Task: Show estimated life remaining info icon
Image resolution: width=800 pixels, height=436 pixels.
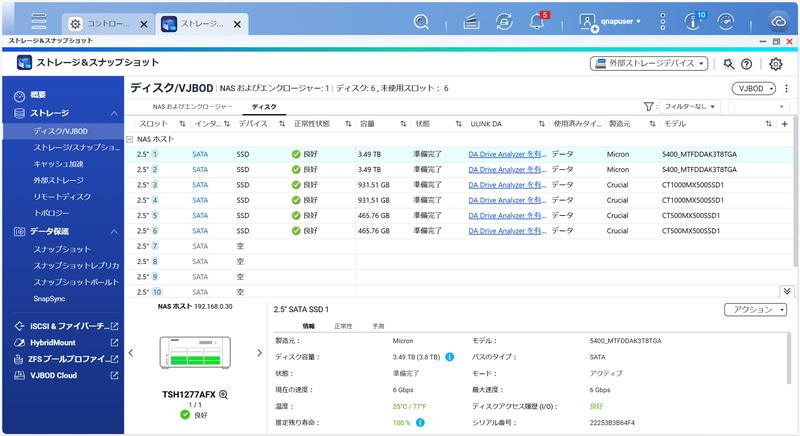Action: point(420,423)
